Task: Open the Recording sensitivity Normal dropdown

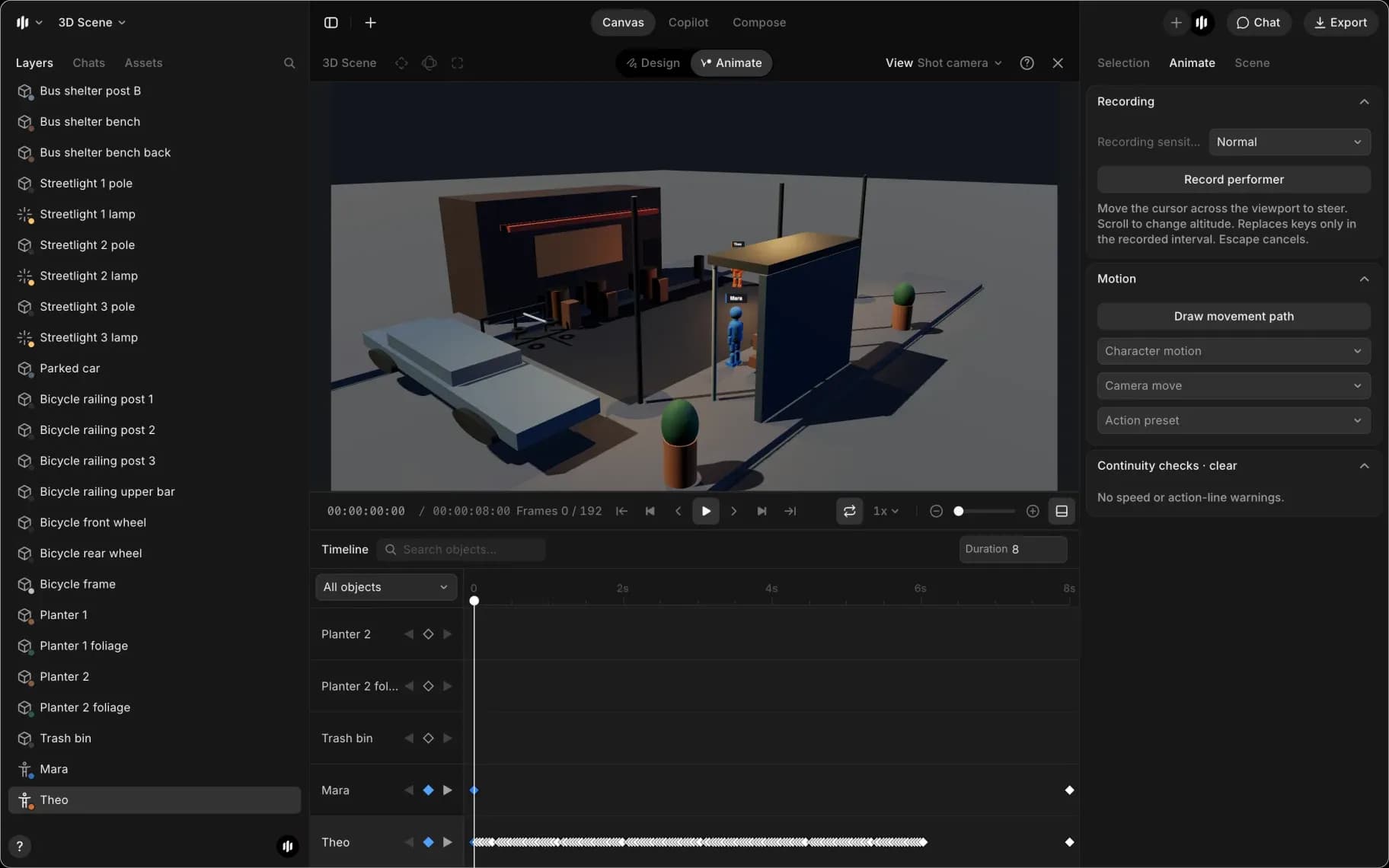Action: 1289,142
